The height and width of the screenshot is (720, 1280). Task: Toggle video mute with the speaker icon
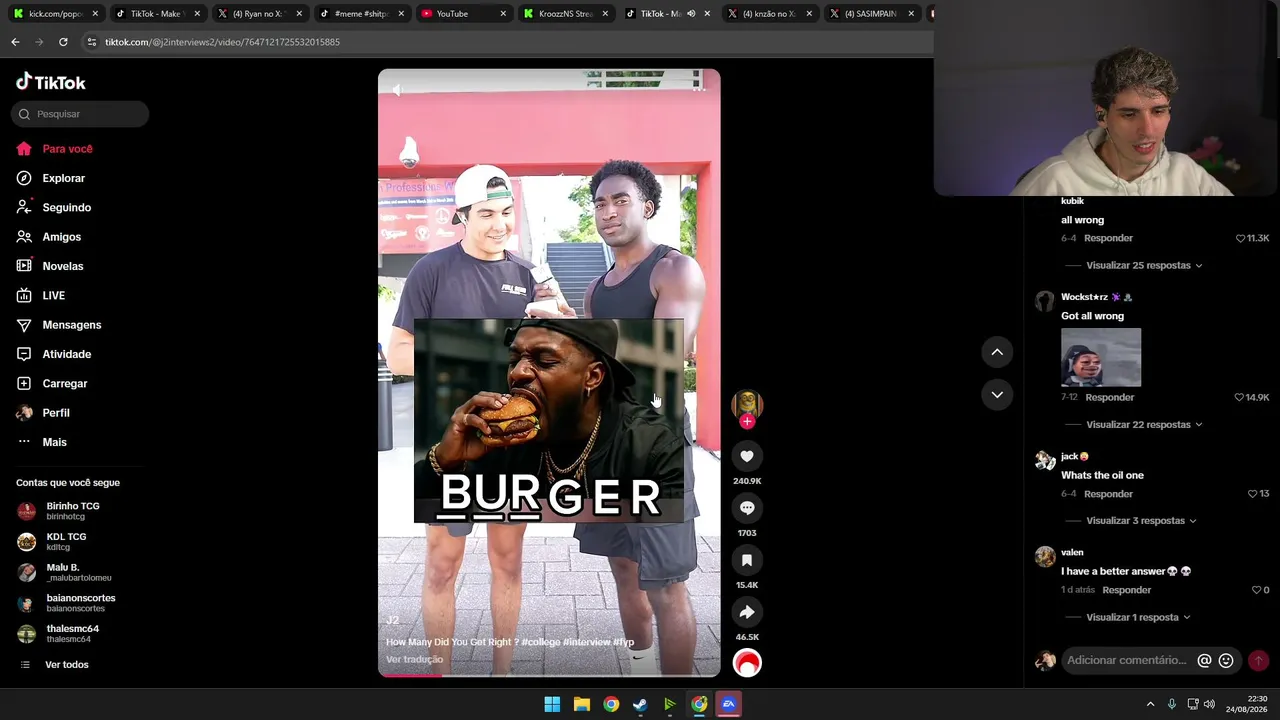pyautogui.click(x=397, y=90)
